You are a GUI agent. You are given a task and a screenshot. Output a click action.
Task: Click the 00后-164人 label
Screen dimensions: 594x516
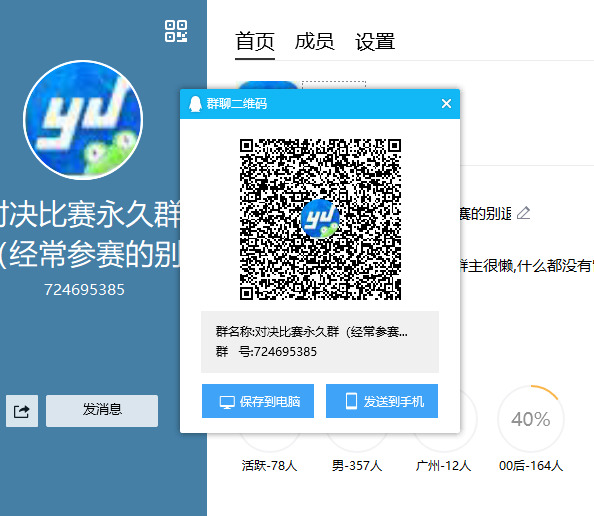click(x=531, y=466)
